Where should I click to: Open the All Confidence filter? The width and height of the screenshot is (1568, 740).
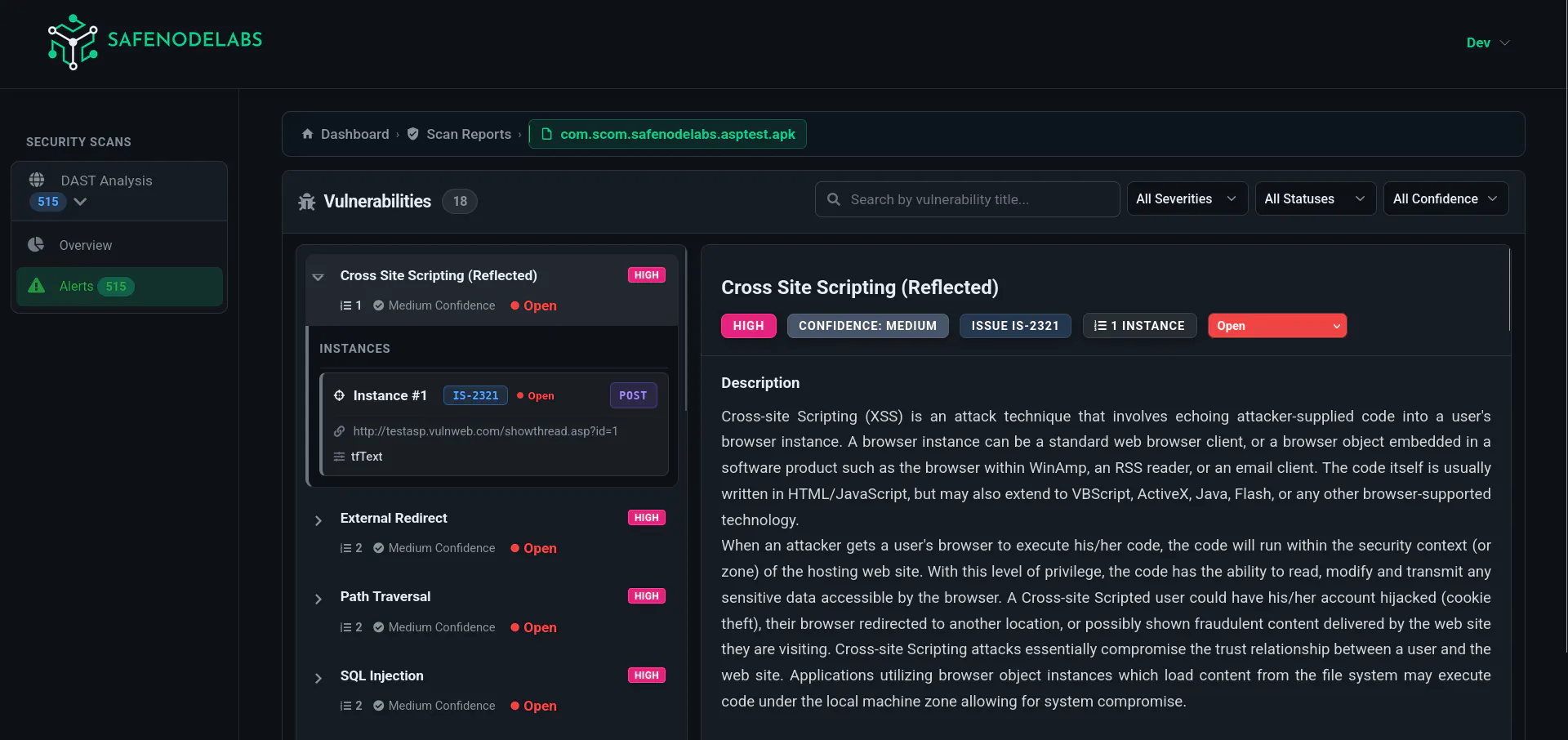pos(1445,198)
